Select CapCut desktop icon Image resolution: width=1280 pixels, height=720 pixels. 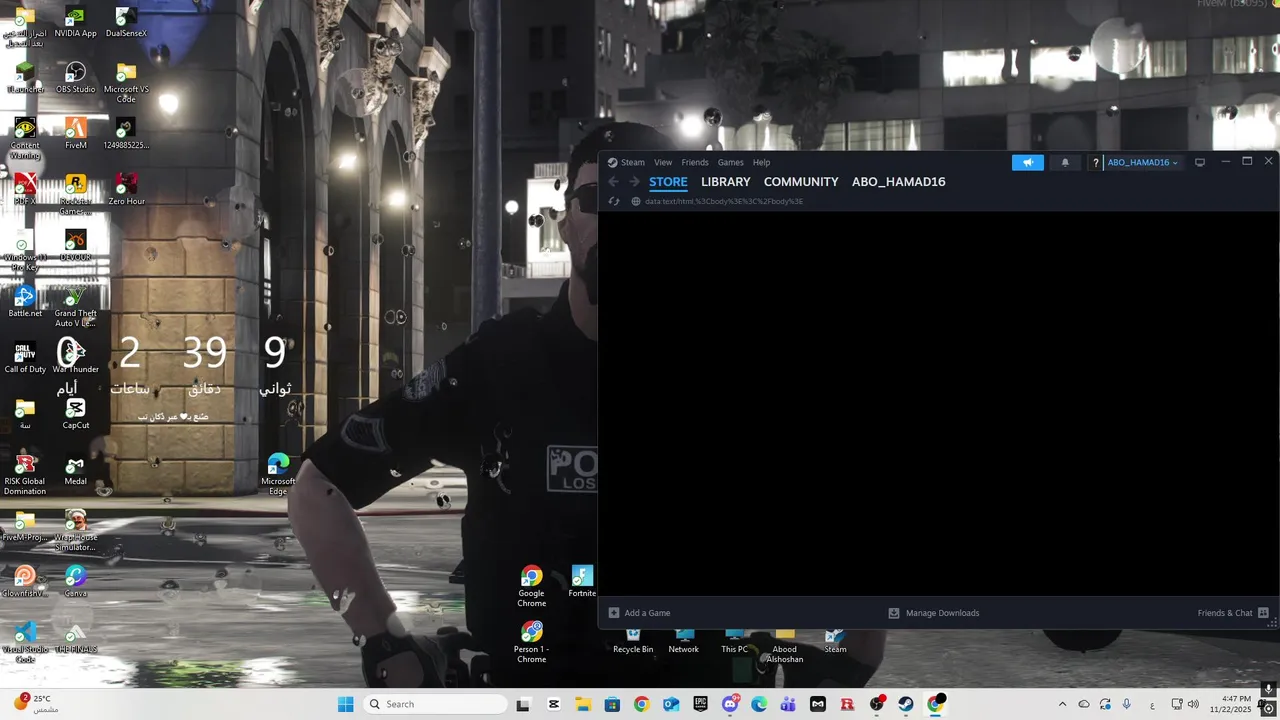coord(75,414)
